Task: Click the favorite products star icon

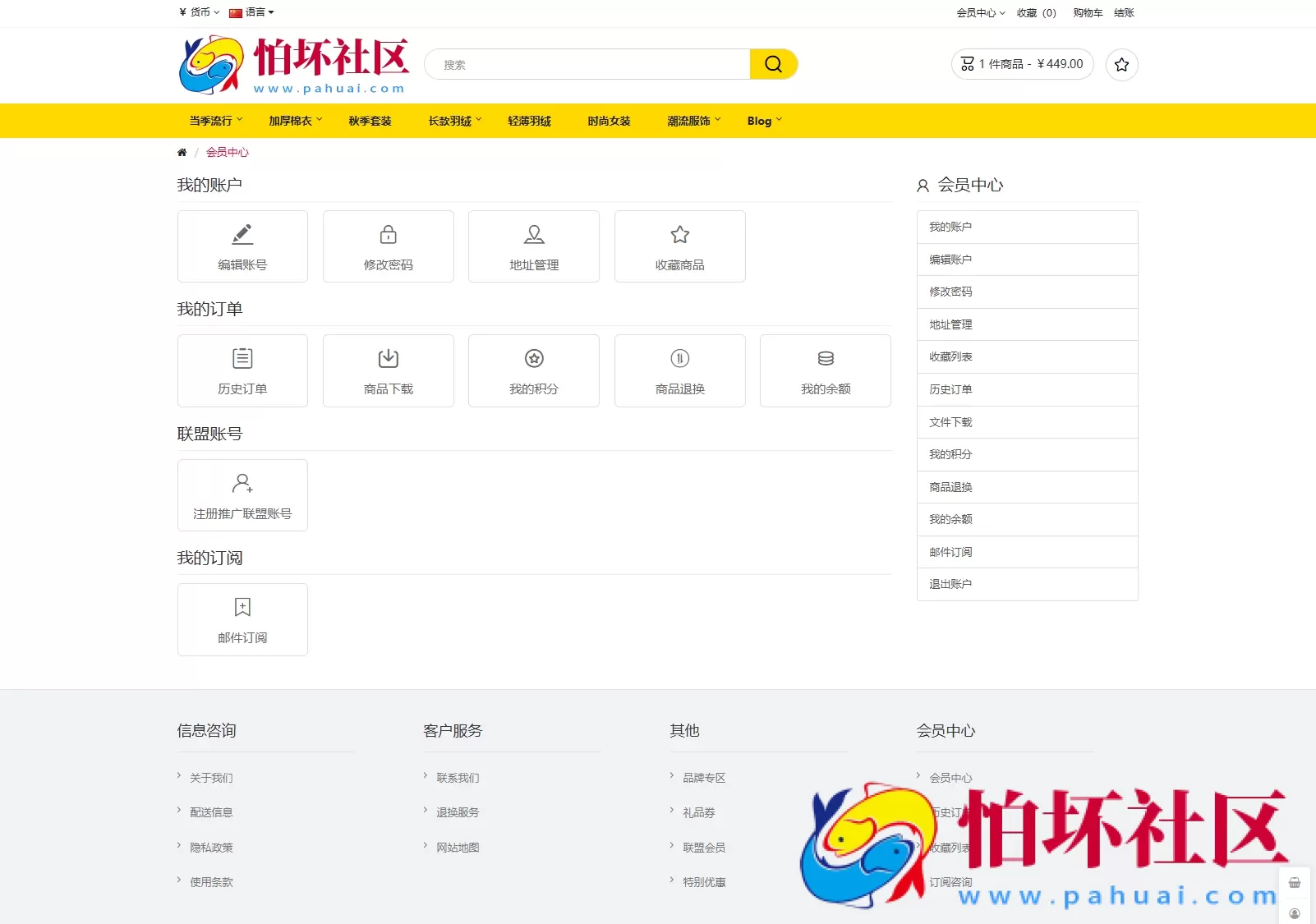Action: (679, 234)
